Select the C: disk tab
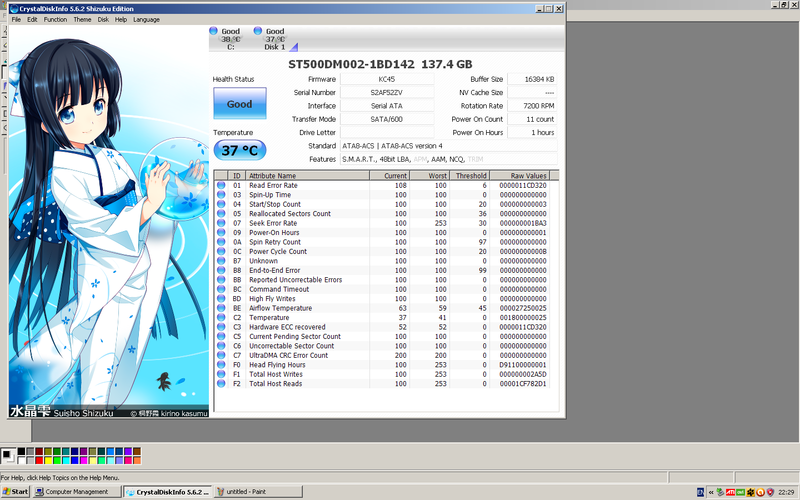The image size is (800, 500). [x=230, y=39]
